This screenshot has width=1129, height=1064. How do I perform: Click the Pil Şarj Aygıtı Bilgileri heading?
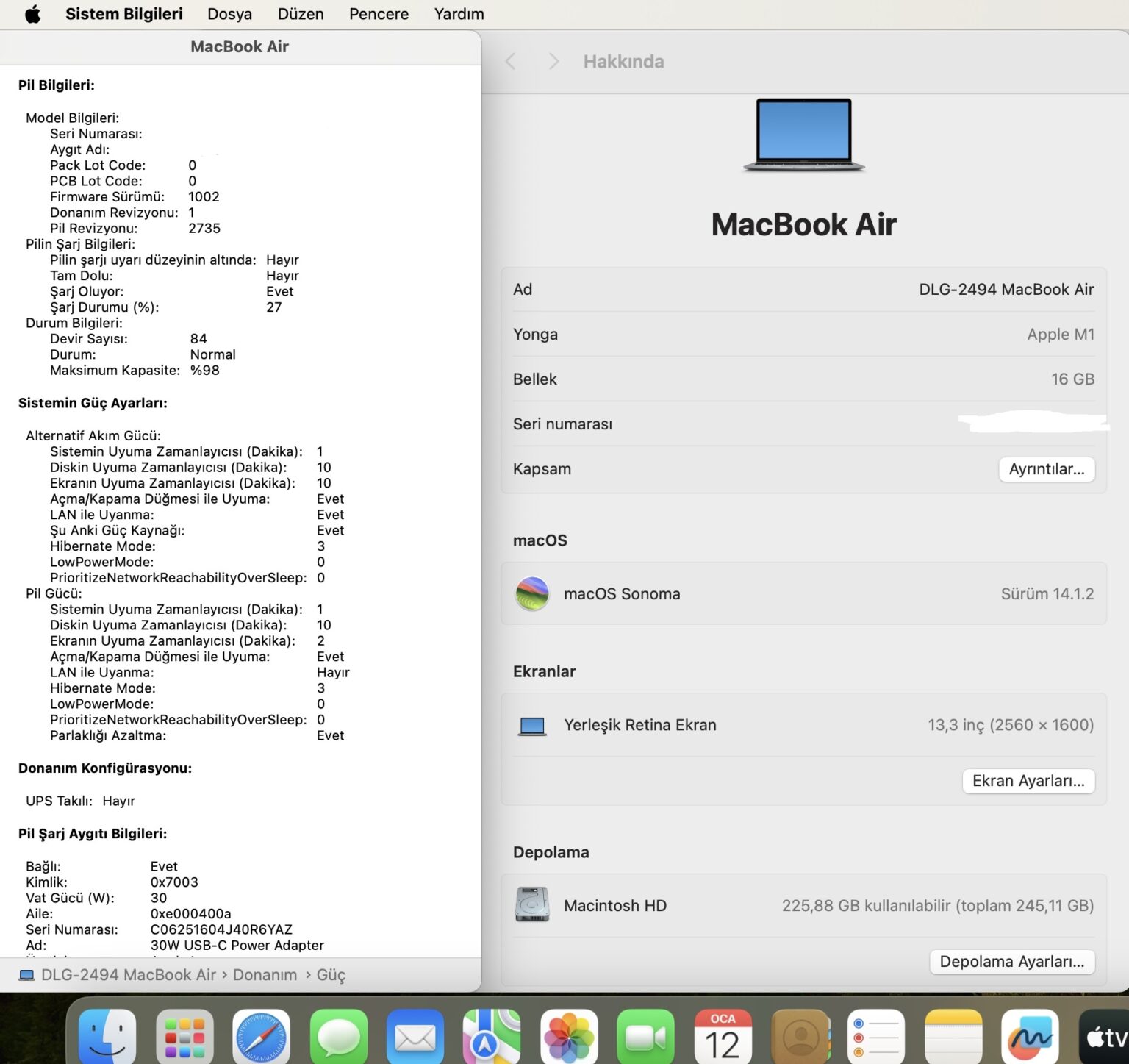(93, 834)
